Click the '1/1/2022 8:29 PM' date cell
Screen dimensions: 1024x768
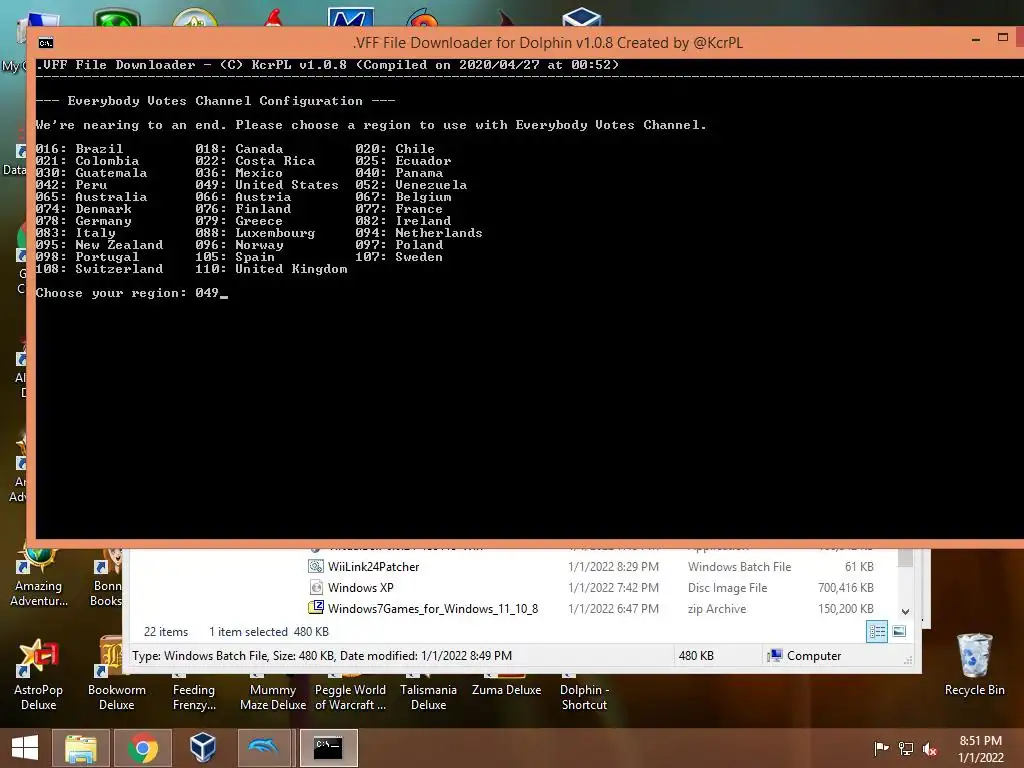(x=613, y=567)
